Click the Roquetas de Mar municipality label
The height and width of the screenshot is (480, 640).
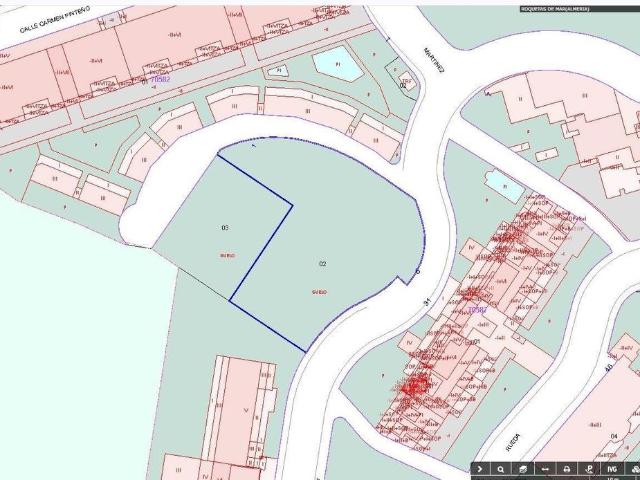pos(555,9)
